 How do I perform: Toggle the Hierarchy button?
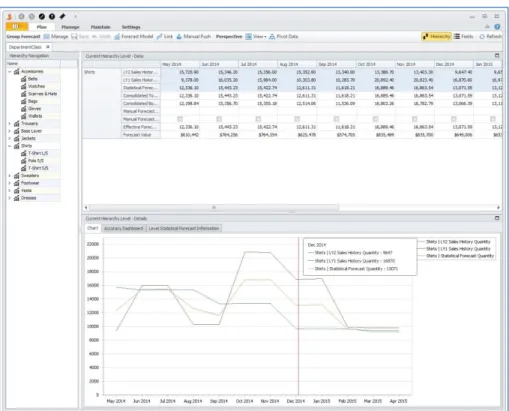point(436,36)
